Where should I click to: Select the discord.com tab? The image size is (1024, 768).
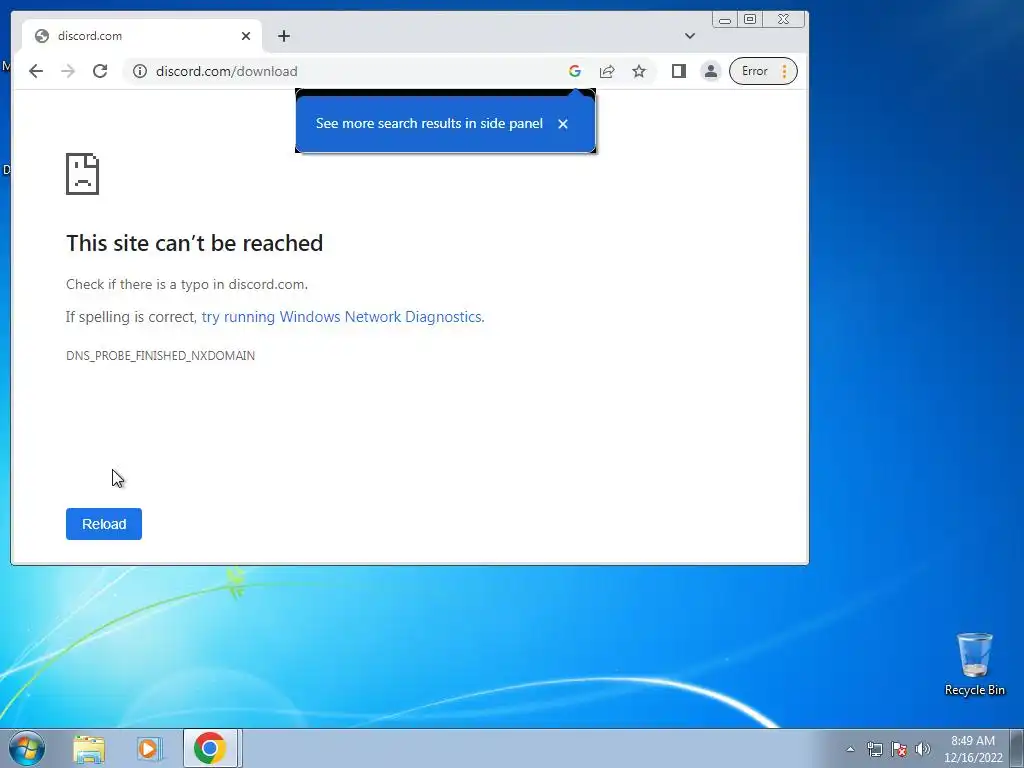(x=141, y=36)
